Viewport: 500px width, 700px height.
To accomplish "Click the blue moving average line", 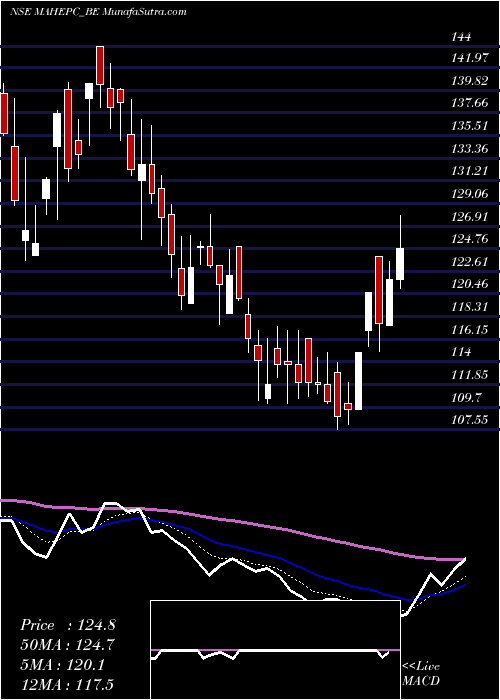I will pos(232,546).
